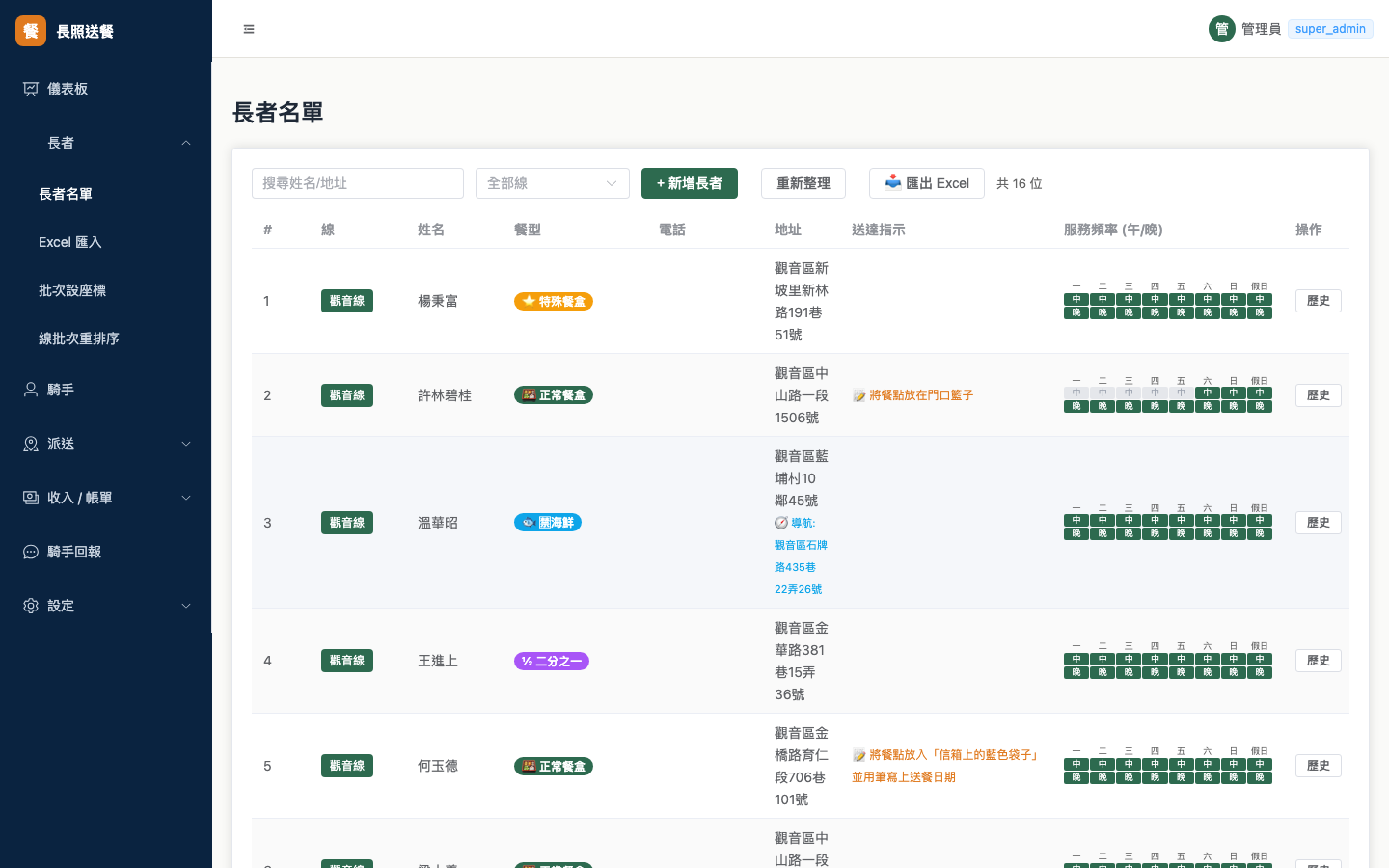
Task: Click the 重新整理 refresh button
Action: click(x=803, y=183)
